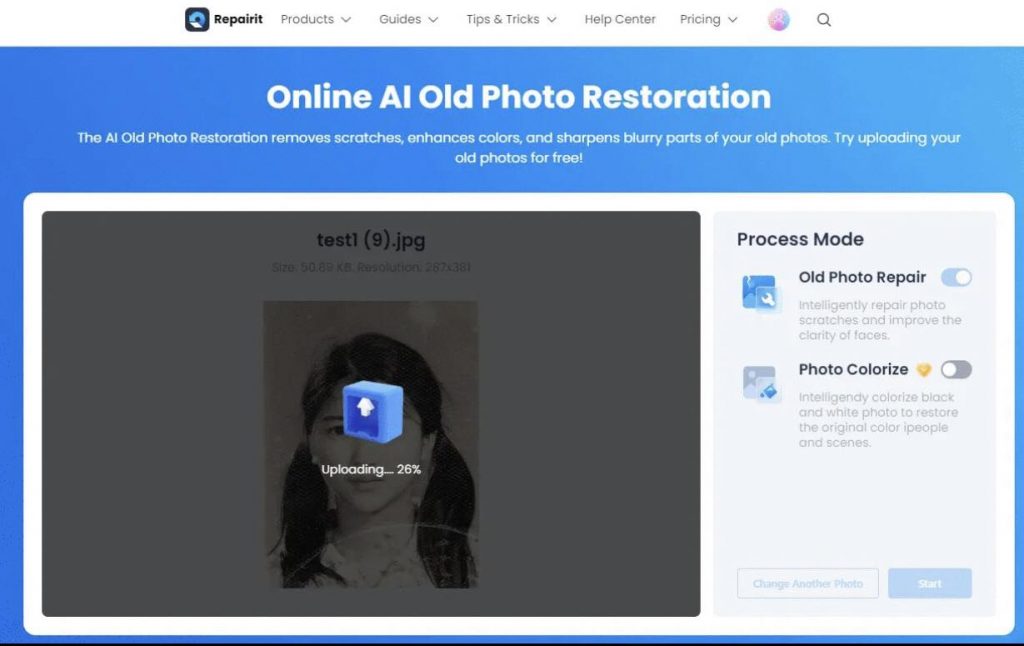Click the search magnifier icon

click(824, 20)
